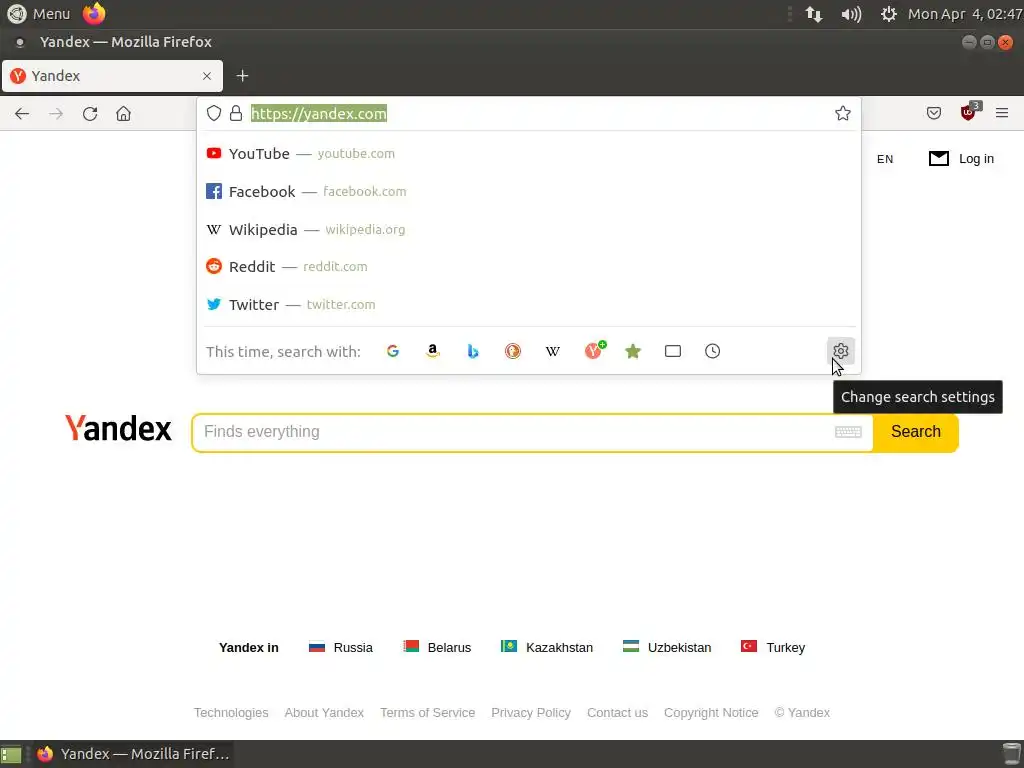Choose the Reddit suggestion
The width and height of the screenshot is (1024, 768).
pyautogui.click(x=529, y=266)
